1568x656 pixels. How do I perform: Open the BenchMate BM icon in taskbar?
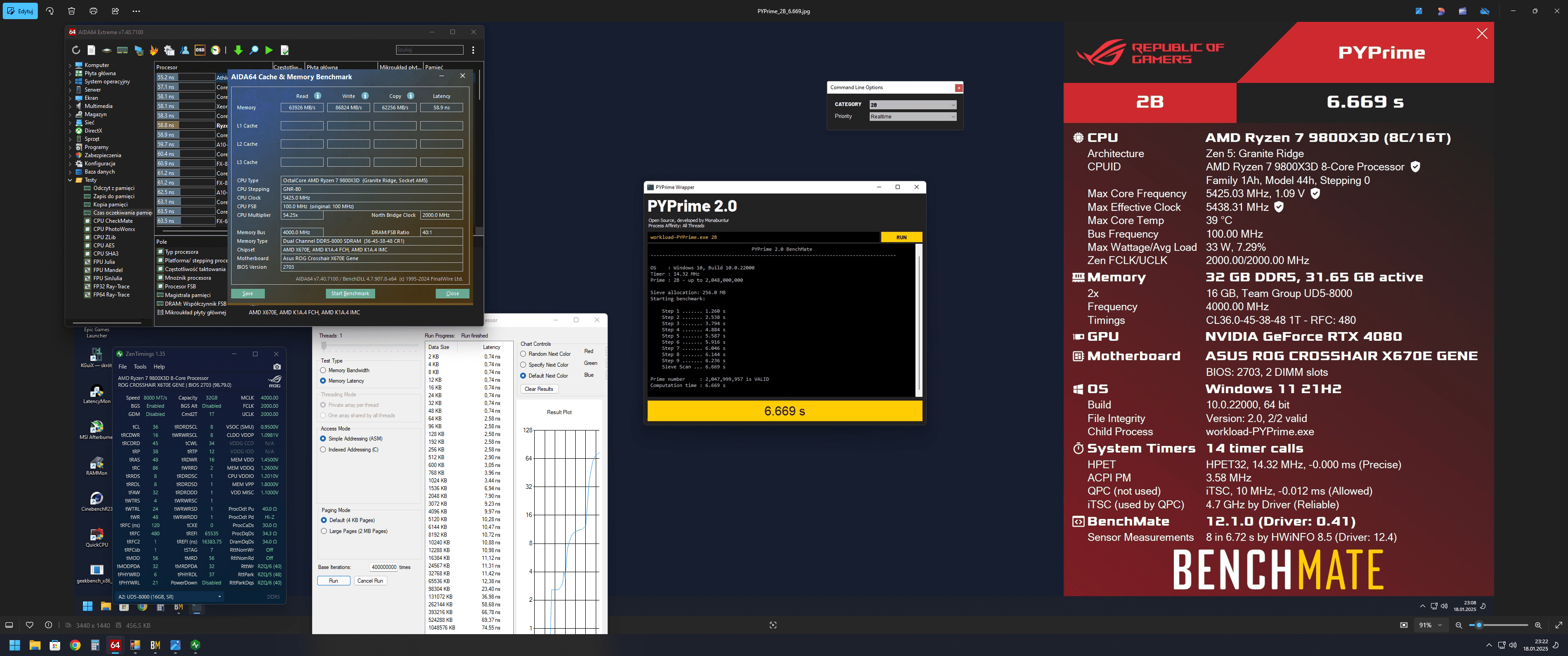(x=155, y=645)
